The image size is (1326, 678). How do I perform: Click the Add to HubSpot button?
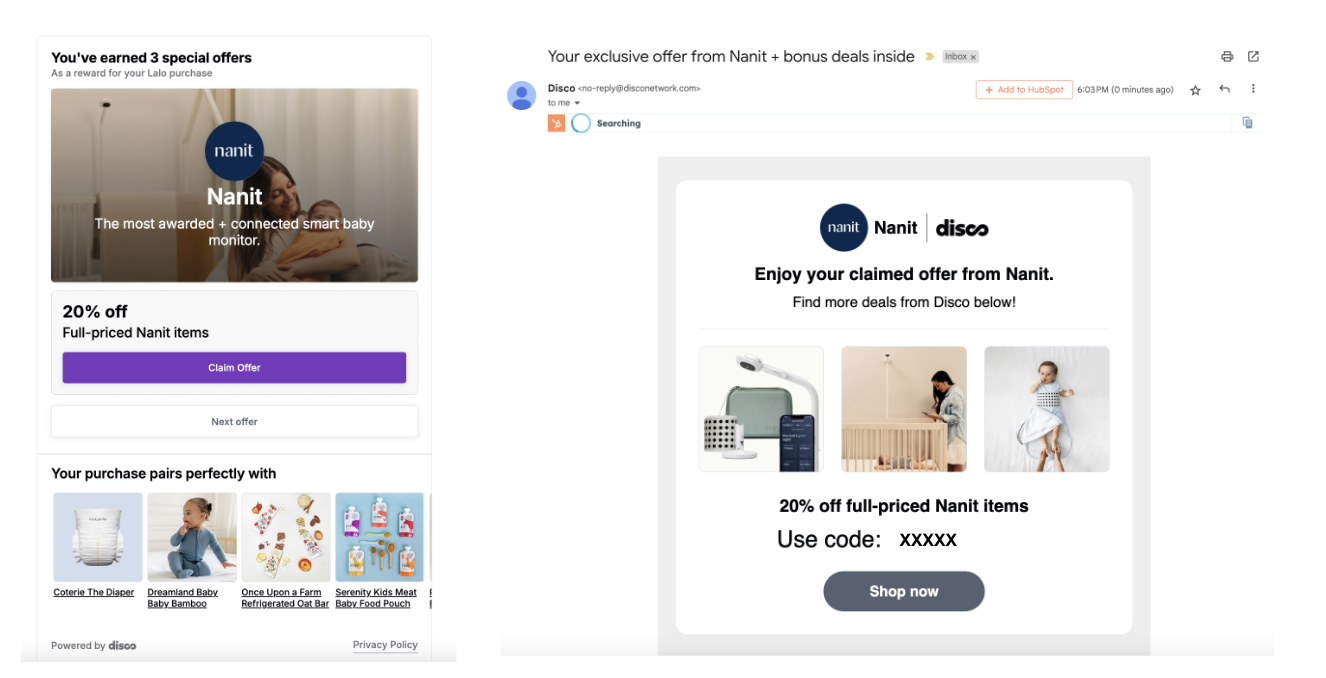click(x=1024, y=90)
